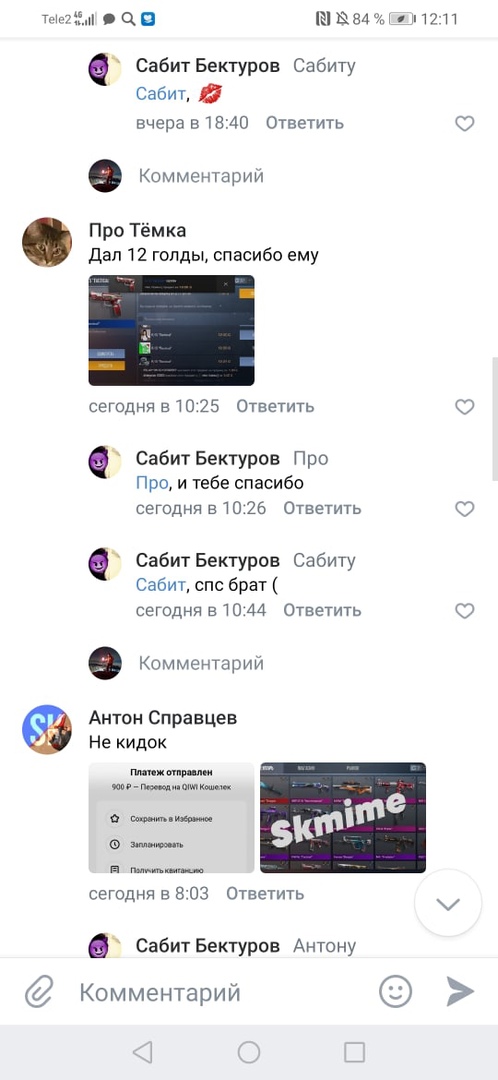Like the reply 'и тебе спасибо'
This screenshot has height=1080, width=498.
(x=465, y=508)
